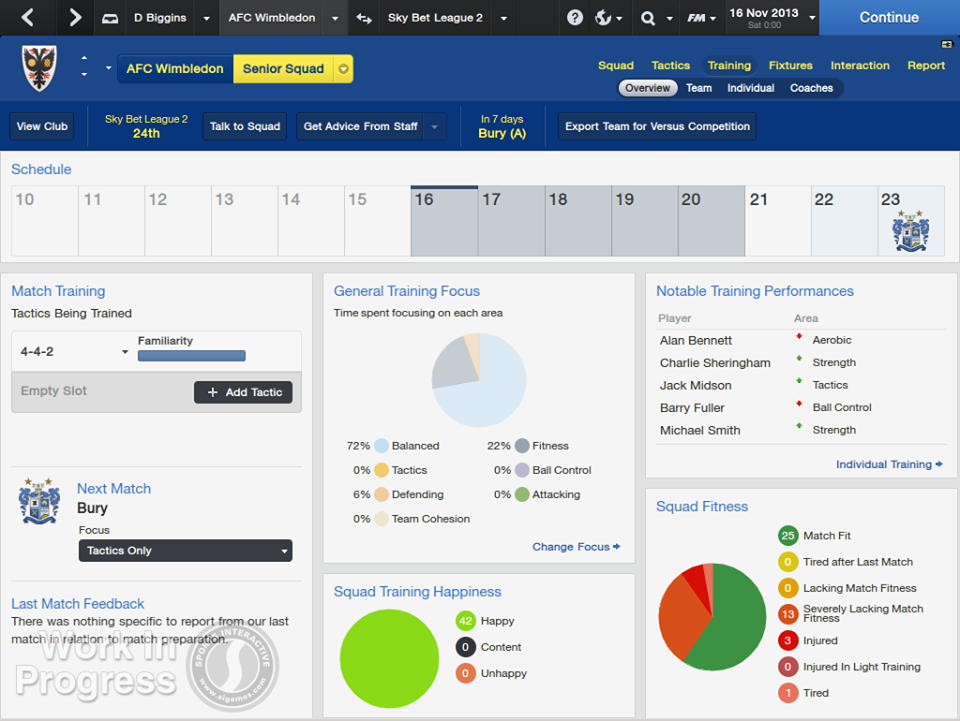
Task: Click the forward navigation arrow
Action: [75, 18]
